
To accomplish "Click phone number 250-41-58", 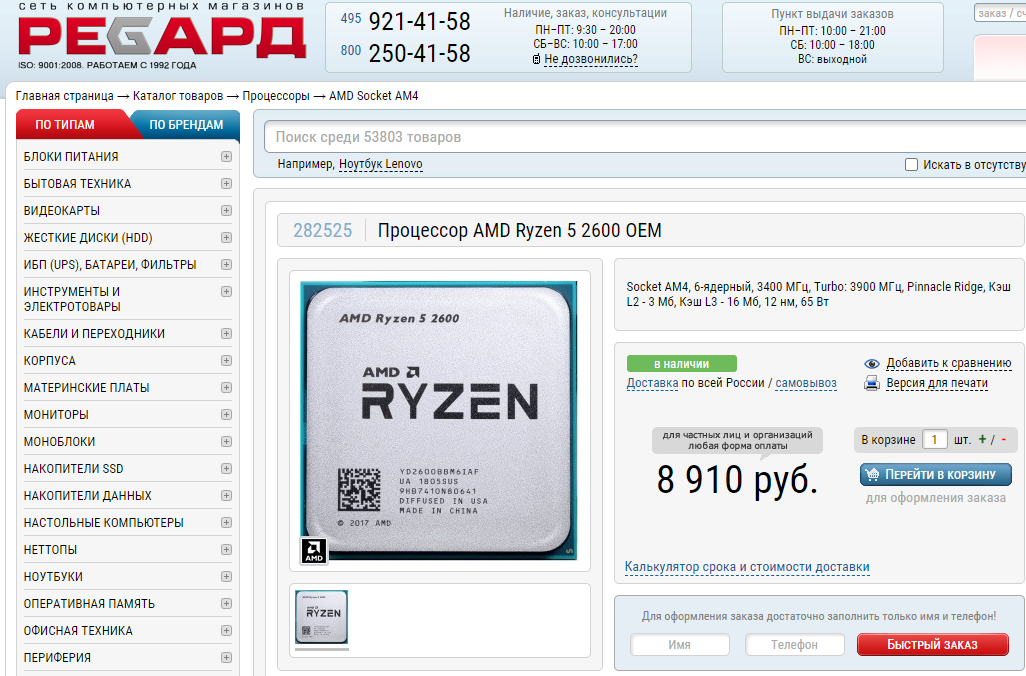I will click(x=419, y=54).
